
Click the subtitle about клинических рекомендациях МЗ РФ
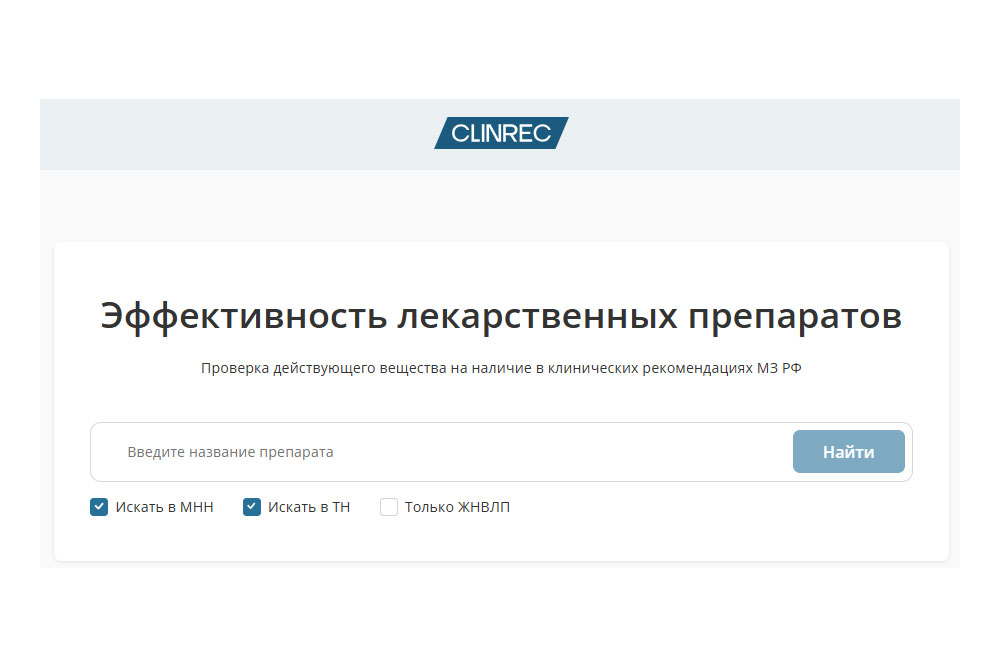pyautogui.click(x=501, y=368)
